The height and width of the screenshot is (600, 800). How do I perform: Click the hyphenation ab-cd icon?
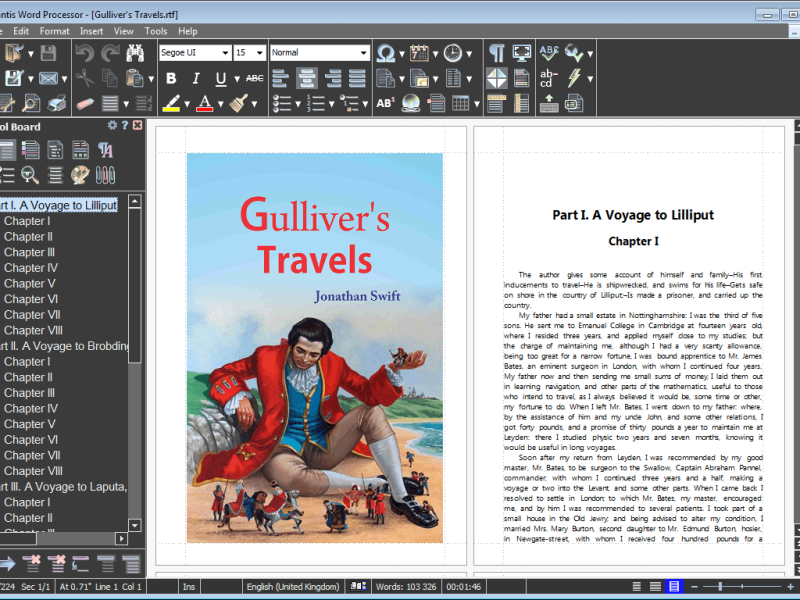[x=548, y=78]
